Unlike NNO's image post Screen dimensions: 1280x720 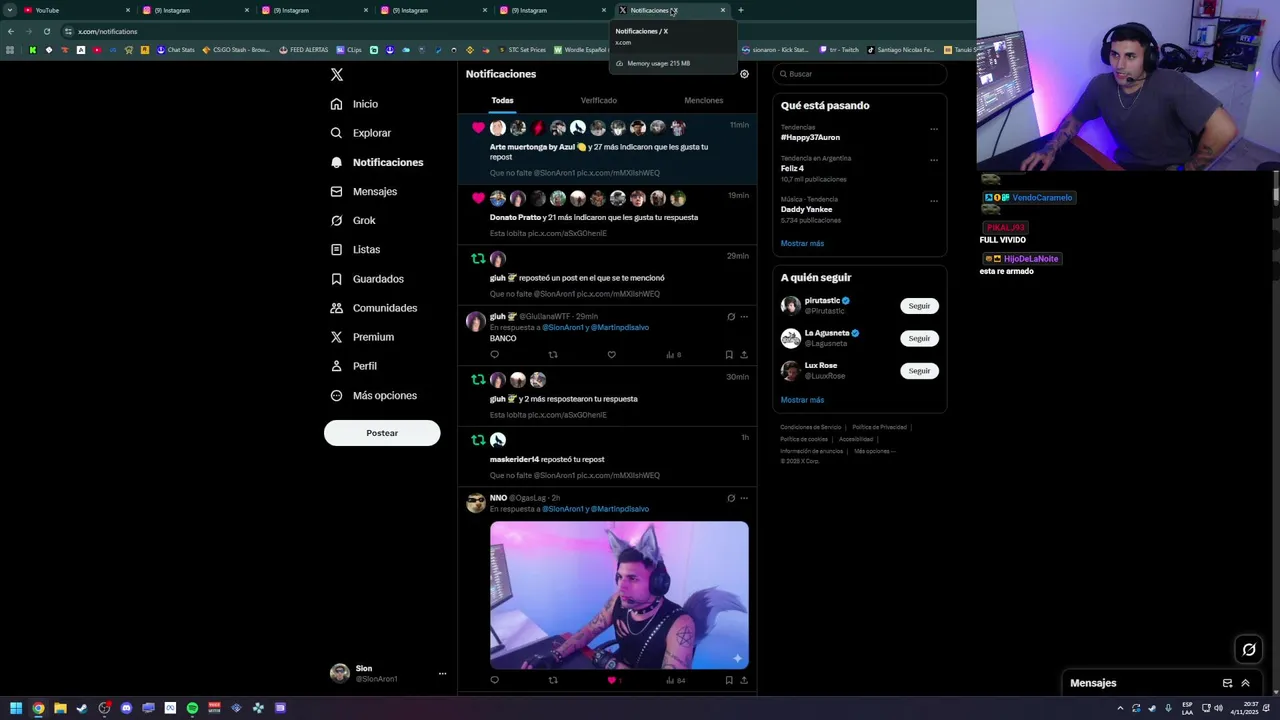tap(612, 680)
